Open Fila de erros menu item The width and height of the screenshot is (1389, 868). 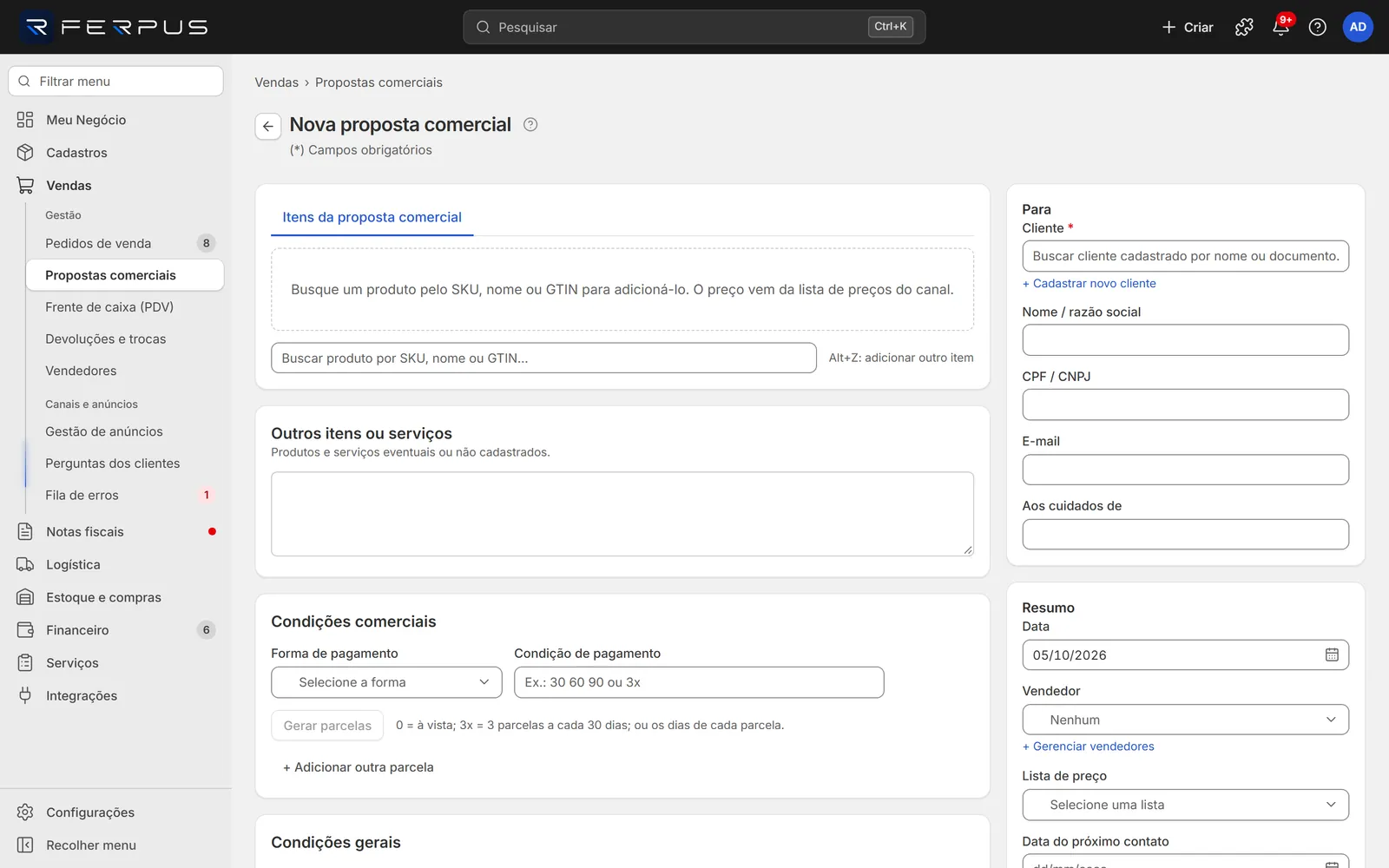pos(125,495)
